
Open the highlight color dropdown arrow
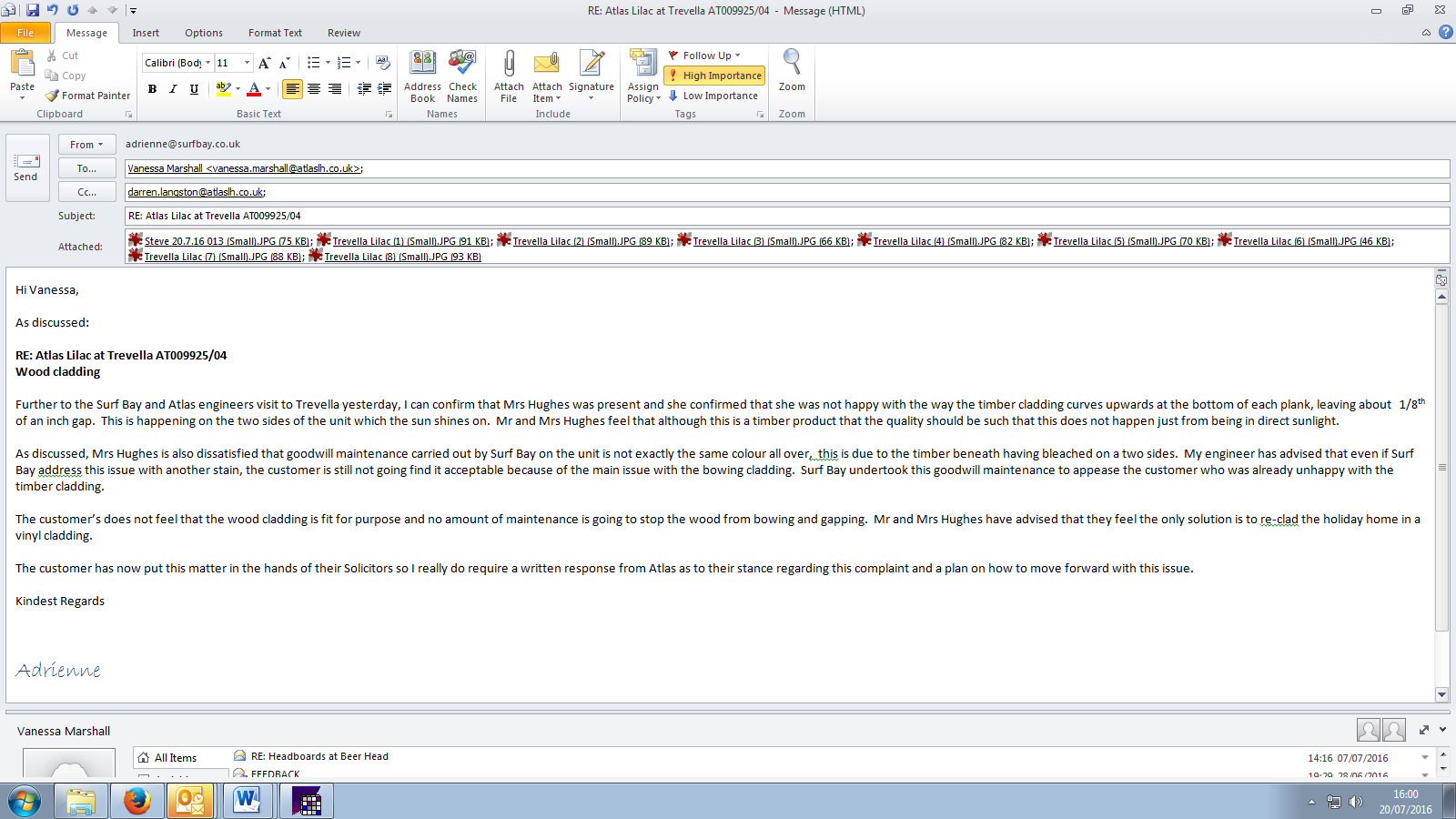pyautogui.click(x=238, y=88)
